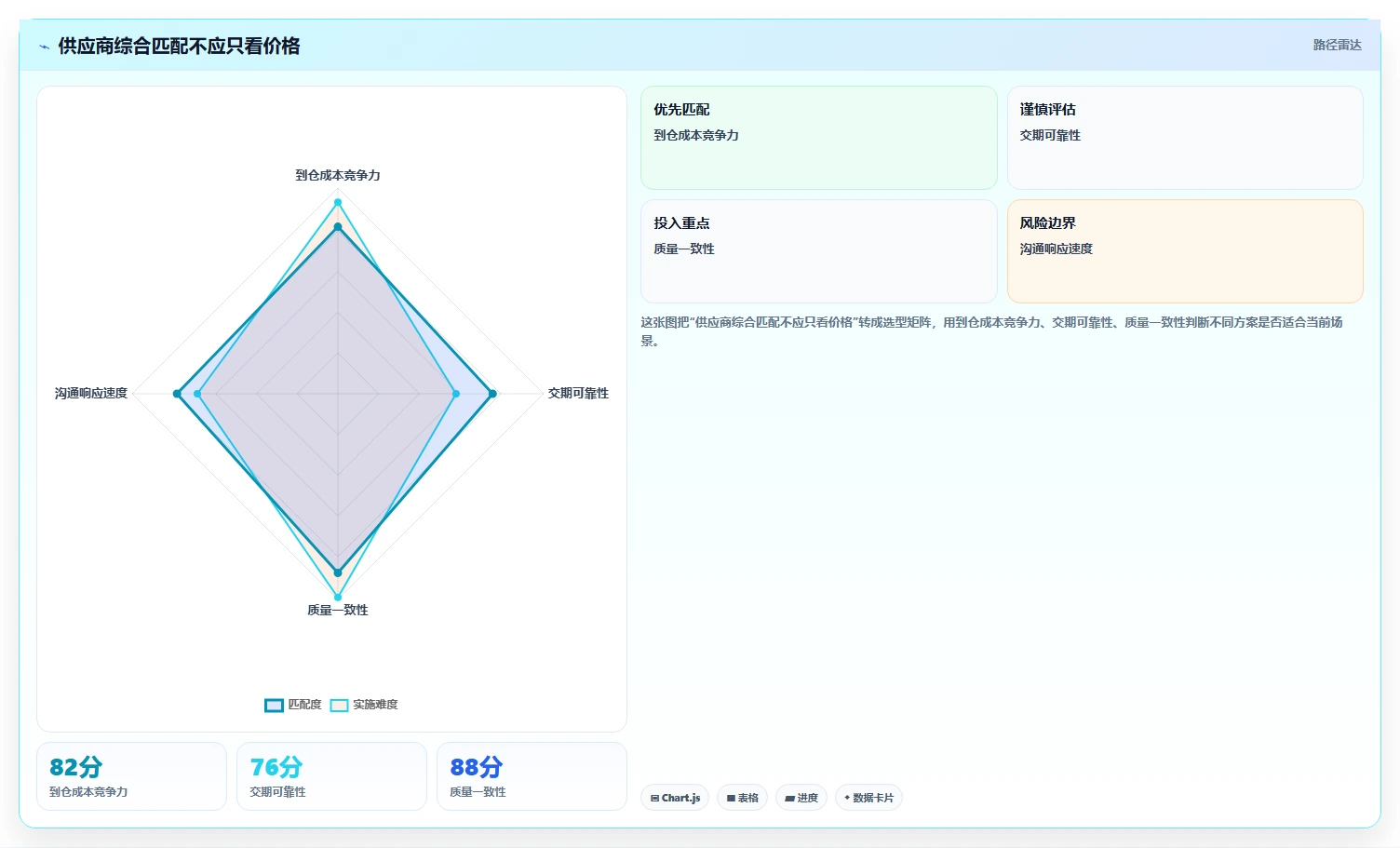Click the 交期可靠性 radar axis label

tap(578, 393)
